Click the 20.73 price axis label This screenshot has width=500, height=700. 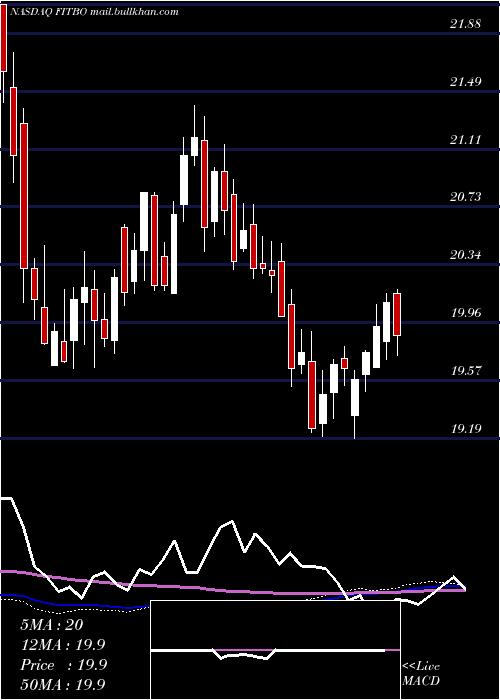point(466,197)
